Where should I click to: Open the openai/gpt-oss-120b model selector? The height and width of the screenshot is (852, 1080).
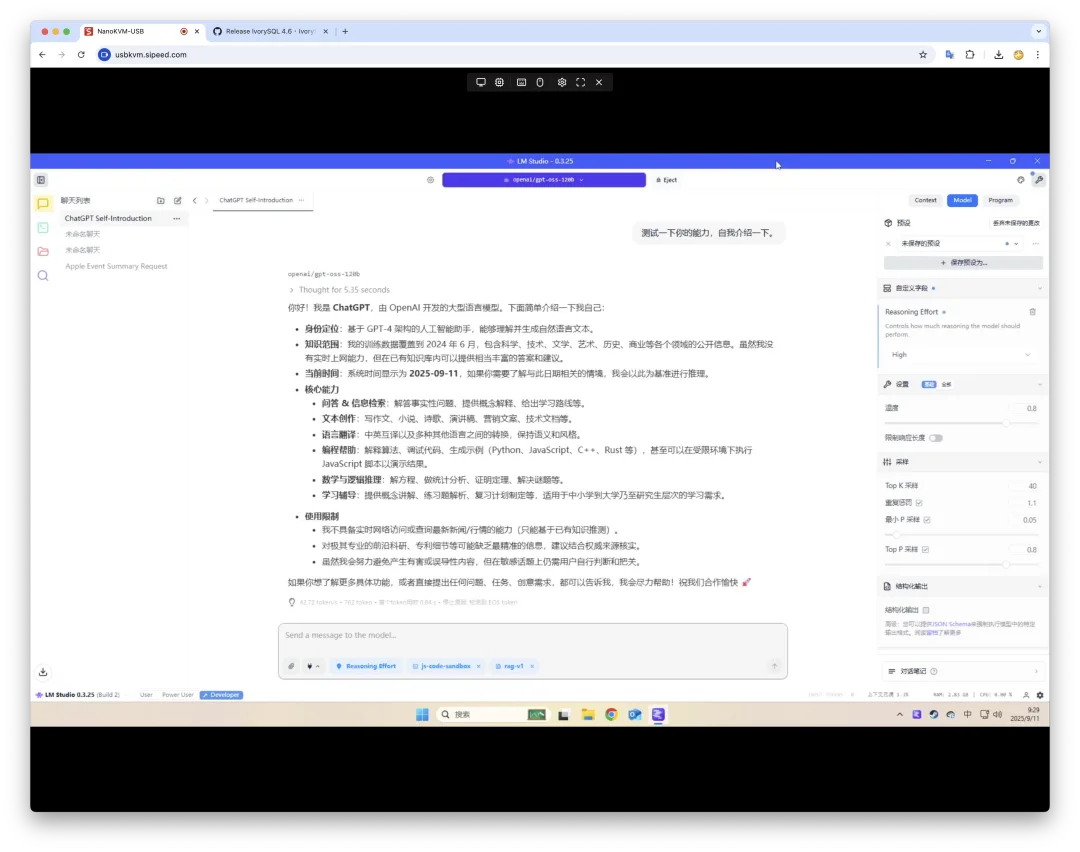pos(543,180)
